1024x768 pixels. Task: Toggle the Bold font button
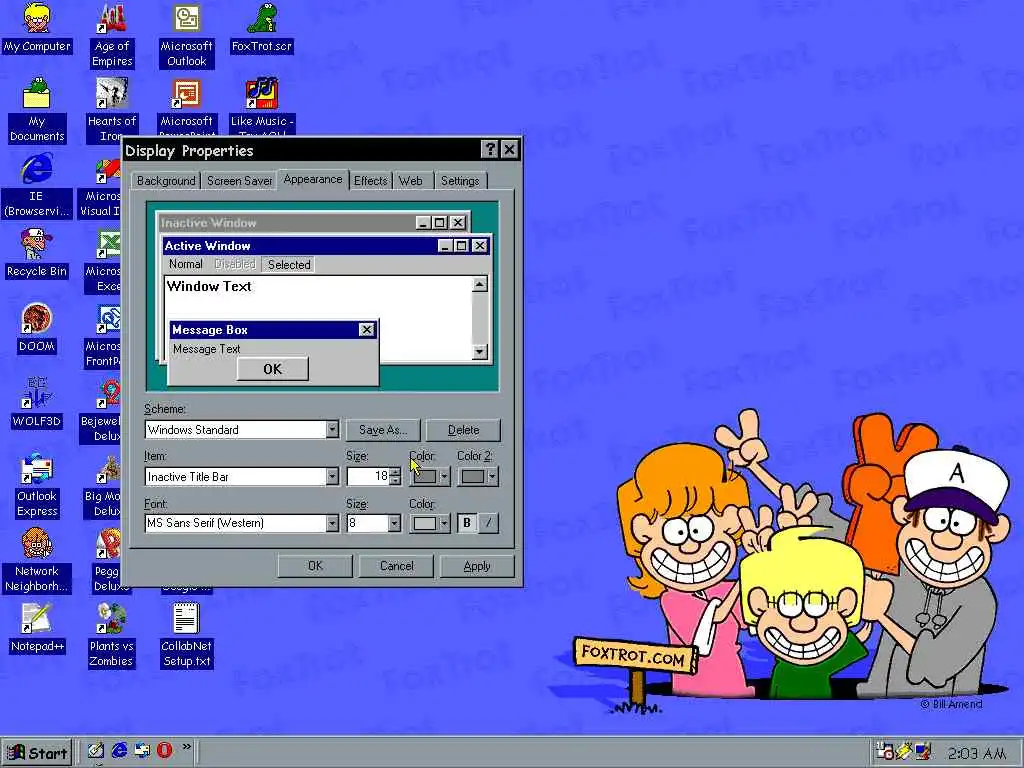coord(466,523)
